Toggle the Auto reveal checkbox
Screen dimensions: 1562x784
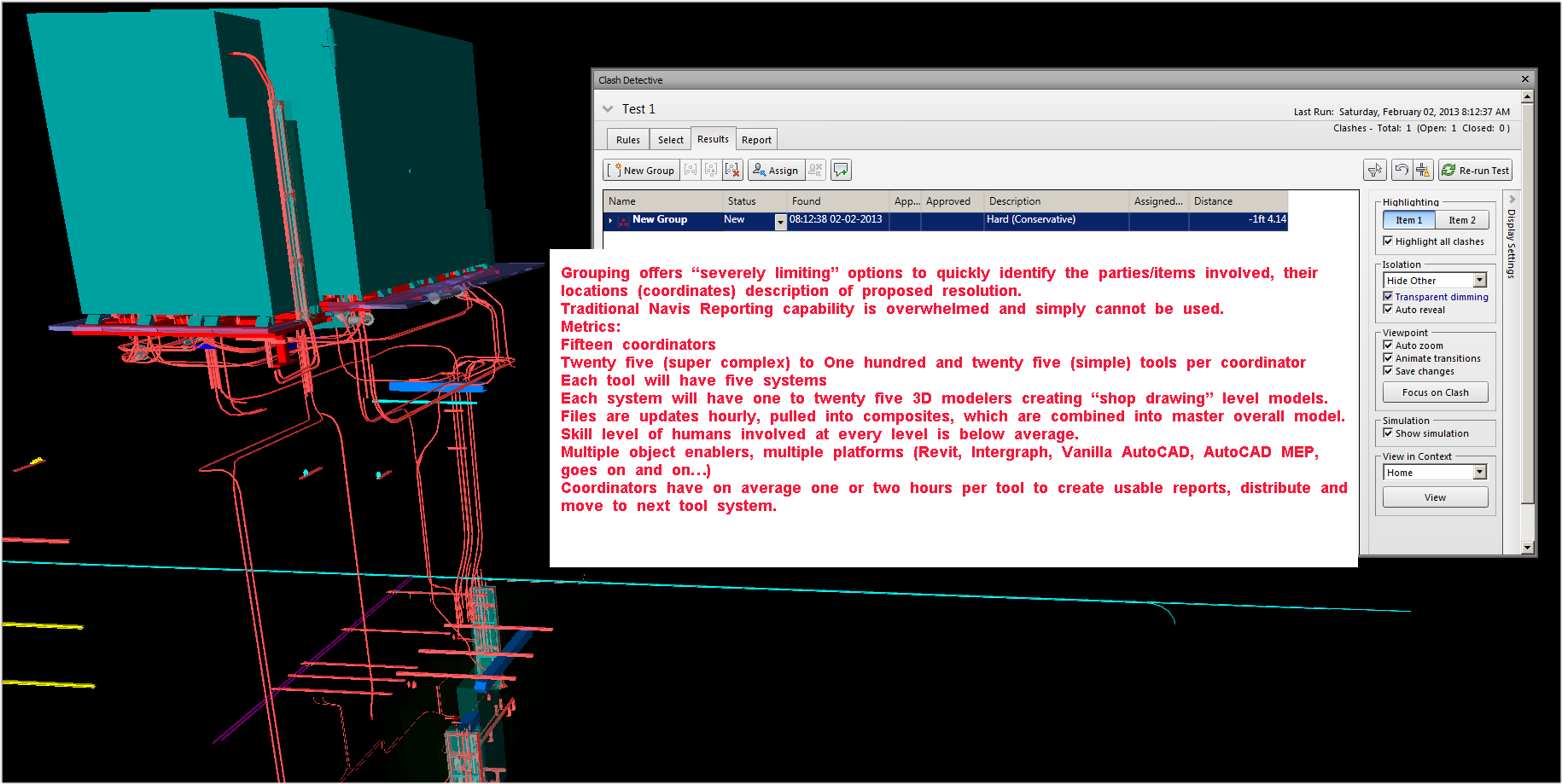pyautogui.click(x=1388, y=310)
